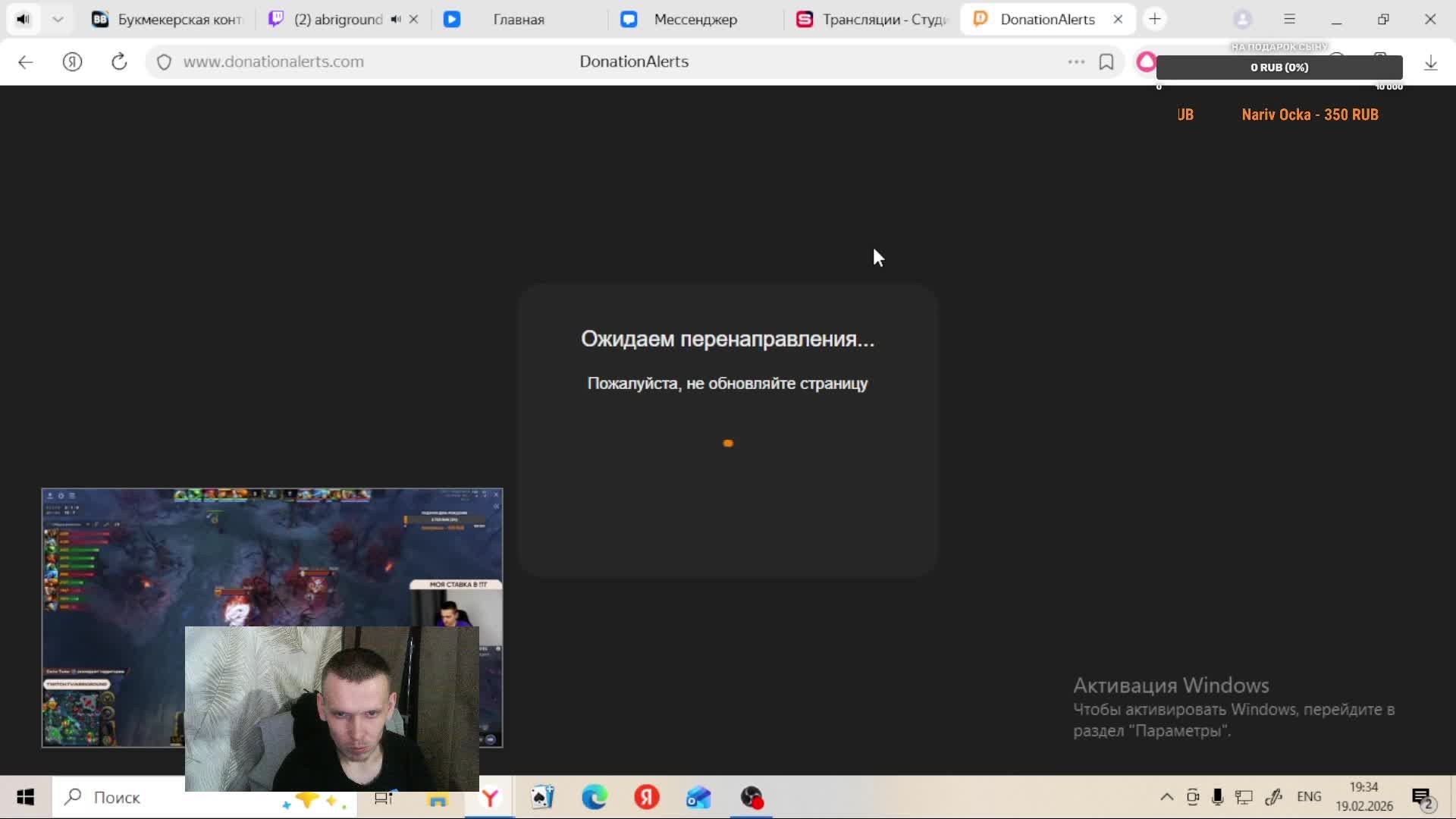Click the Windows Поиск search box
The width and height of the screenshot is (1456, 819).
117,798
